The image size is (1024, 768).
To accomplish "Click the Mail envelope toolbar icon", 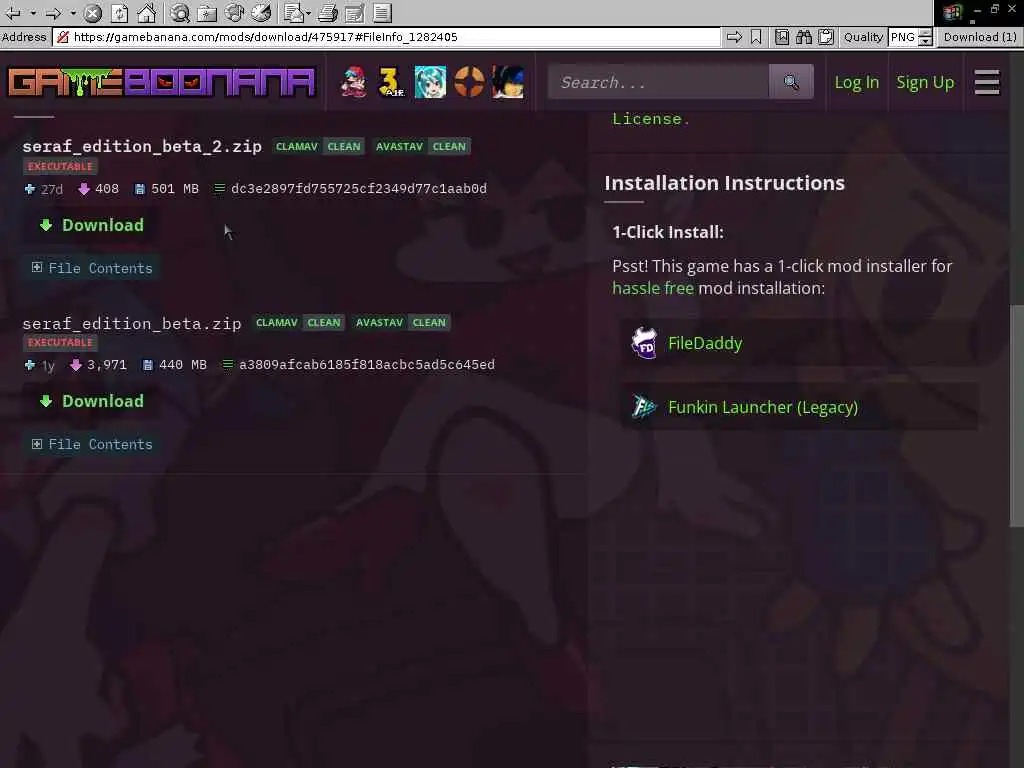I will point(295,12).
